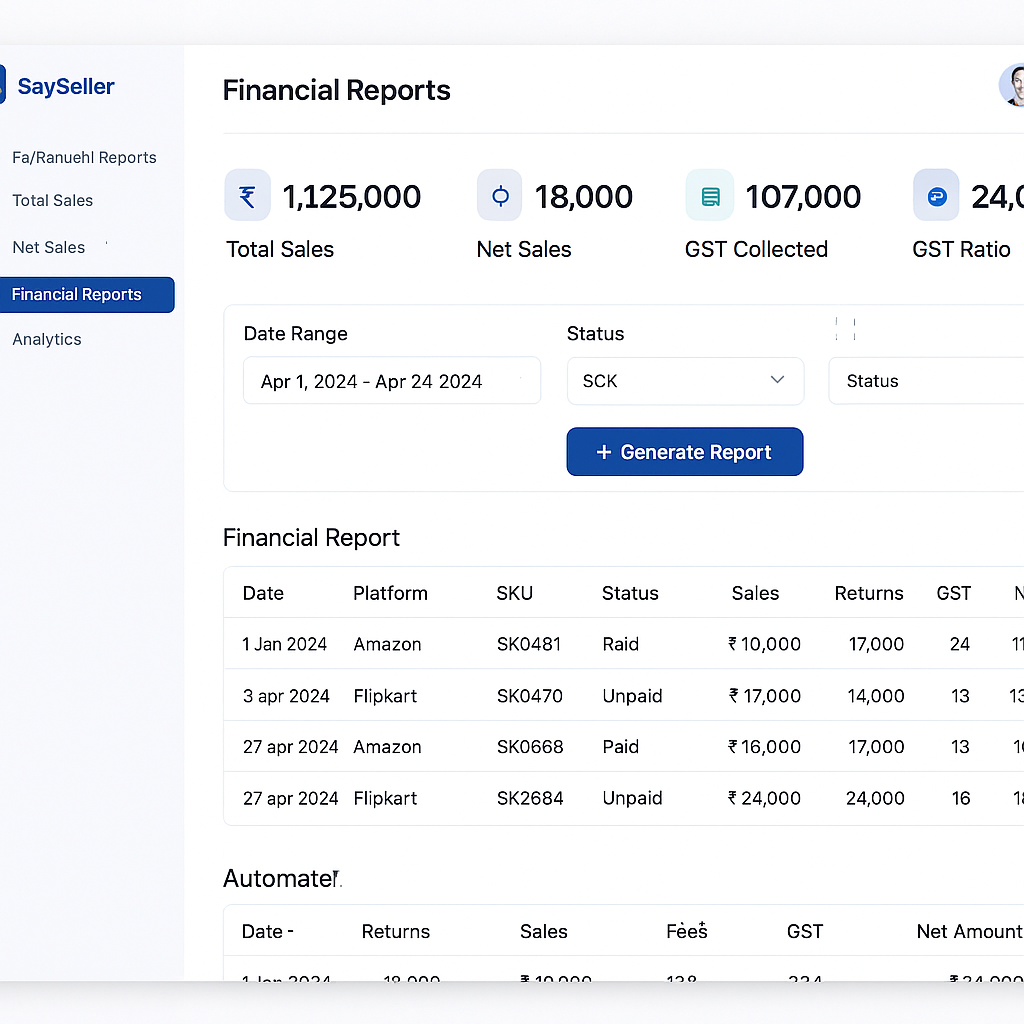Image resolution: width=1024 pixels, height=1024 pixels.
Task: Click the dashed marks above the Status filter
Action: (845, 328)
